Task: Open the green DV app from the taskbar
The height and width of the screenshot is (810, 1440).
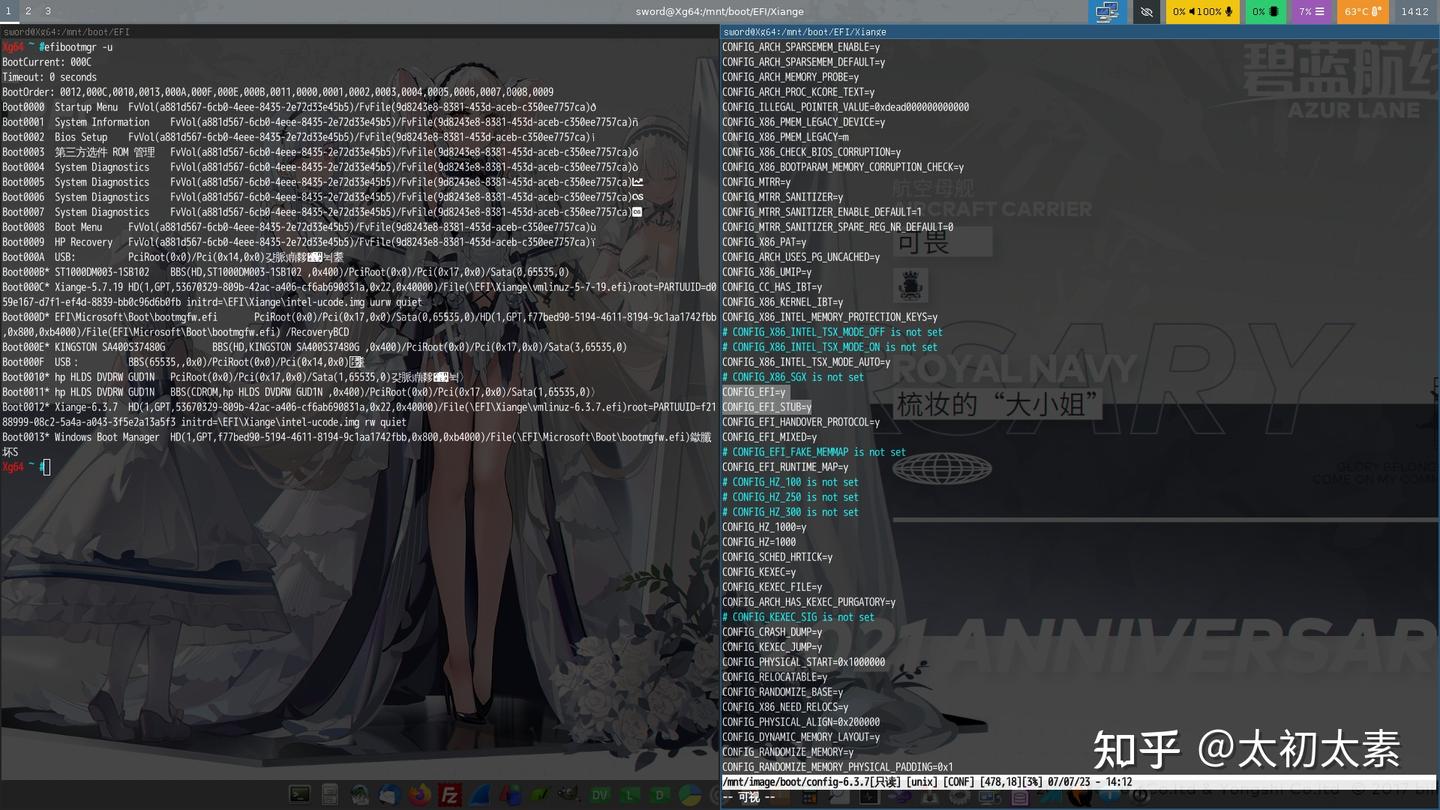Action: [598, 794]
